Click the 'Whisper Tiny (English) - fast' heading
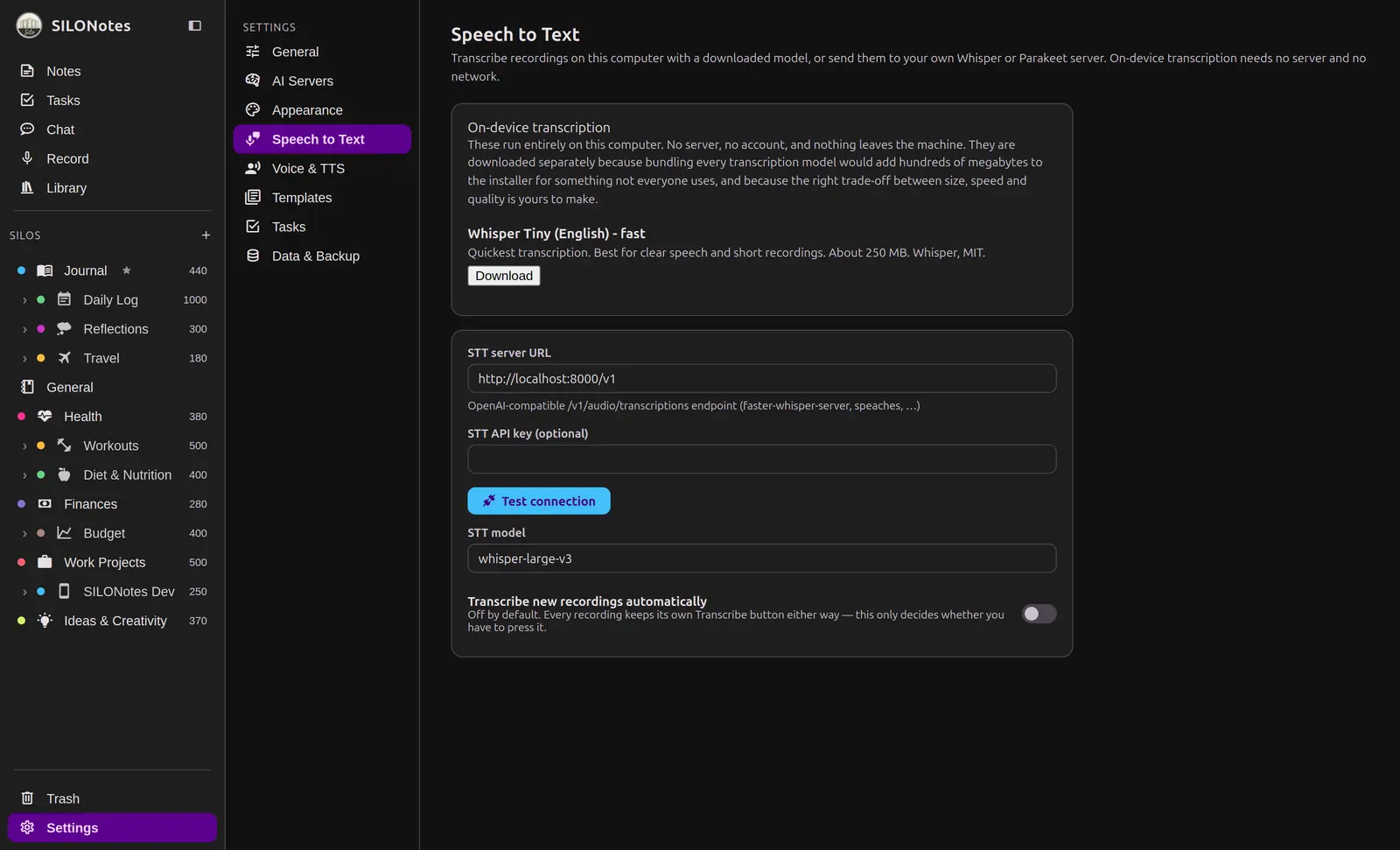1400x850 pixels. tap(556, 234)
